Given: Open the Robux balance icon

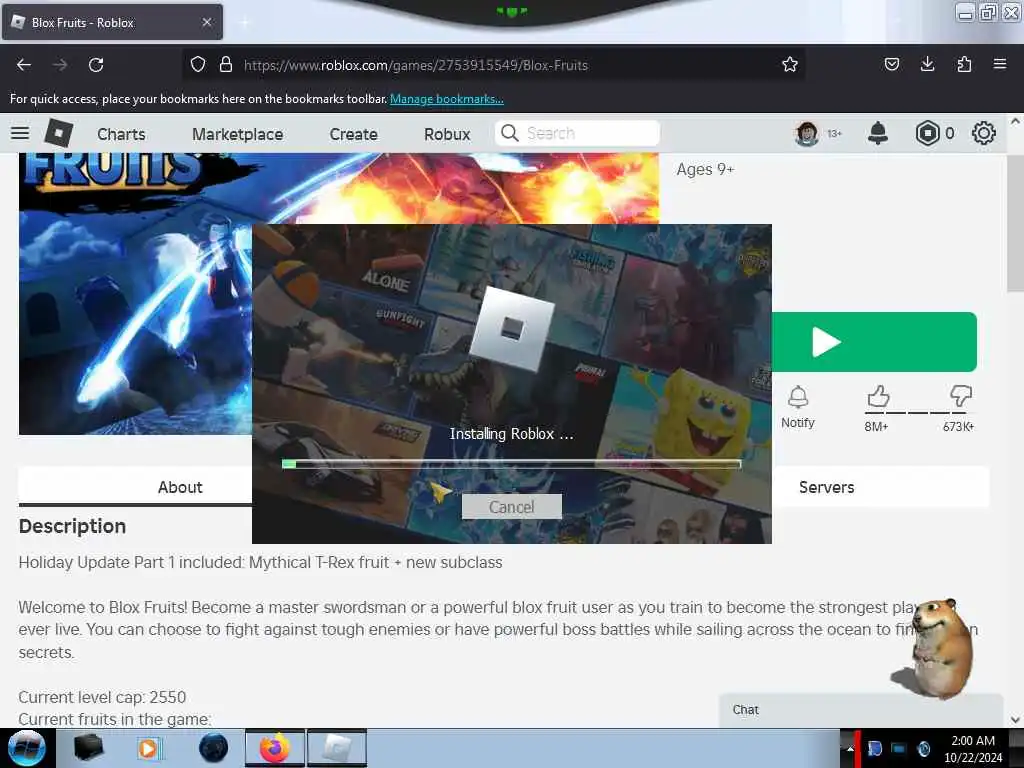Looking at the screenshot, I should [927, 133].
